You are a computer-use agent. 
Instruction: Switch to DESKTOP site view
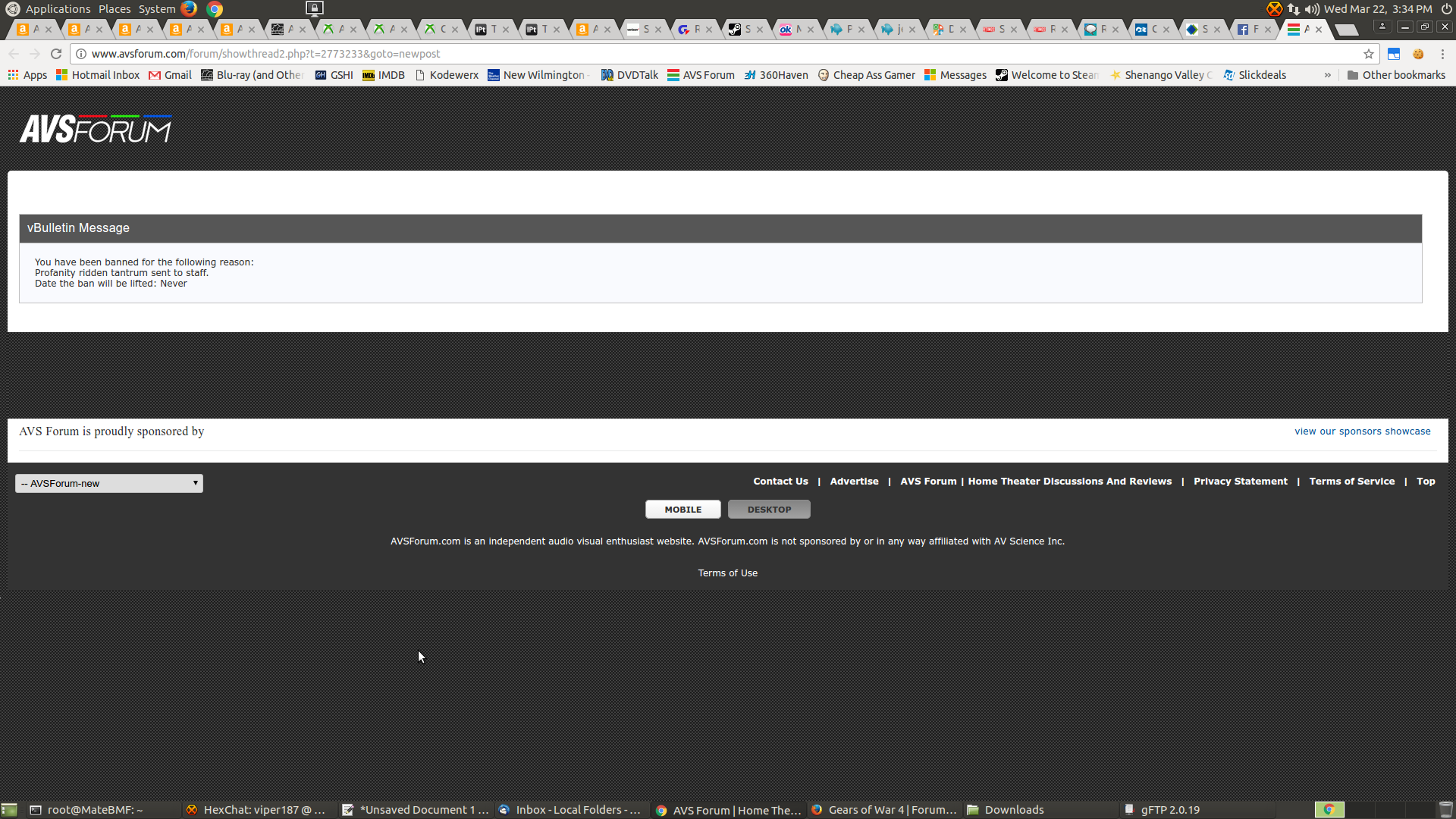pos(769,510)
